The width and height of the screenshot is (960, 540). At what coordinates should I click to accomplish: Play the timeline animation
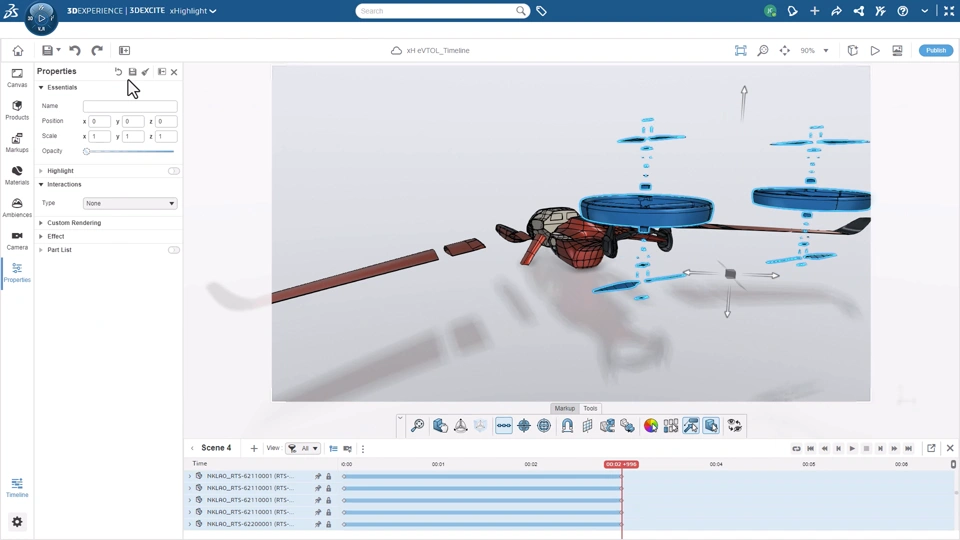[x=852, y=449]
